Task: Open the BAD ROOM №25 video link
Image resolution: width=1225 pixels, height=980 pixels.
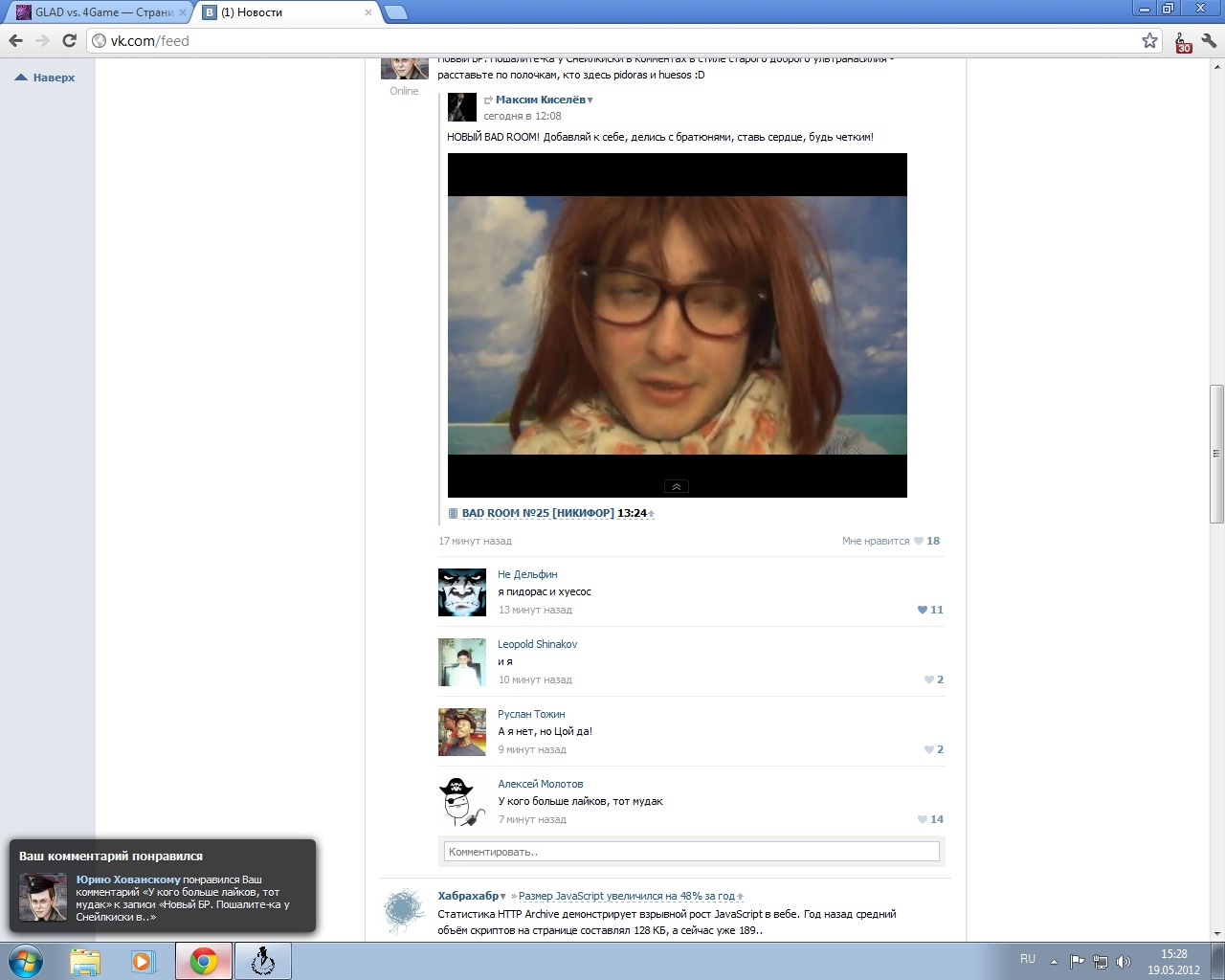Action: pyautogui.click(x=537, y=513)
